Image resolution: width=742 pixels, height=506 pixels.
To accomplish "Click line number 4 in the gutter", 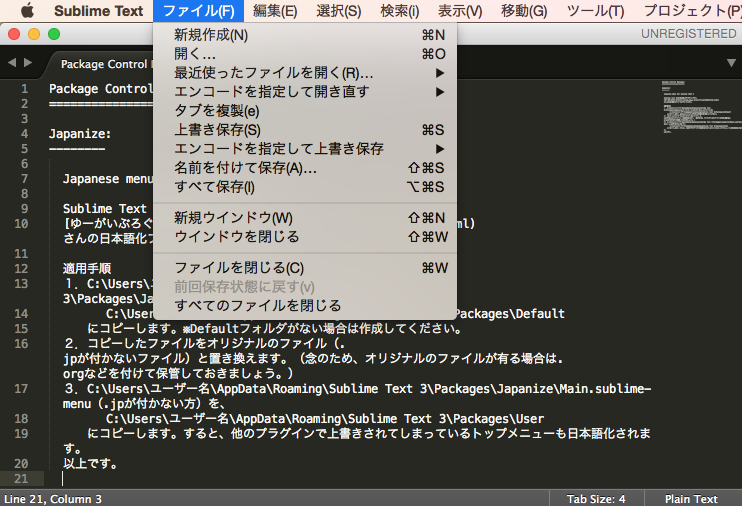I will (x=25, y=133).
